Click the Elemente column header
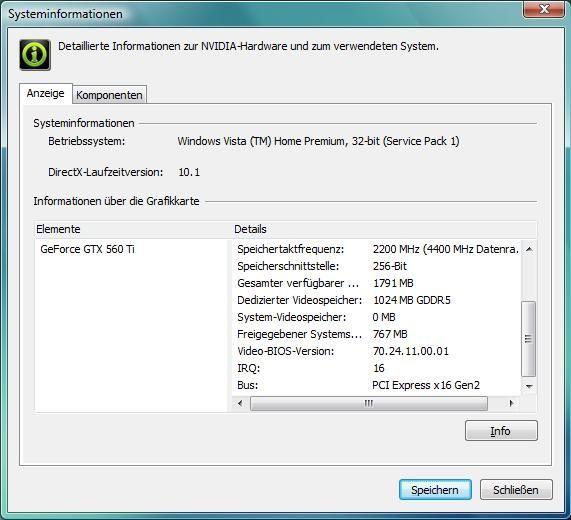The image size is (571, 520). 133,229
